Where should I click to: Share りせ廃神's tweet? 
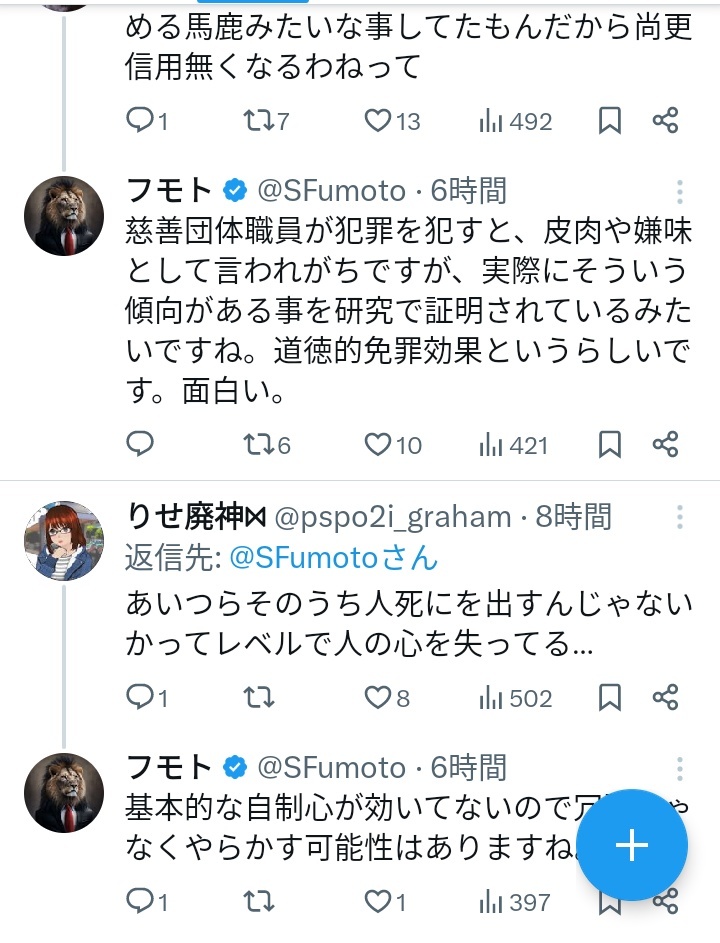666,697
